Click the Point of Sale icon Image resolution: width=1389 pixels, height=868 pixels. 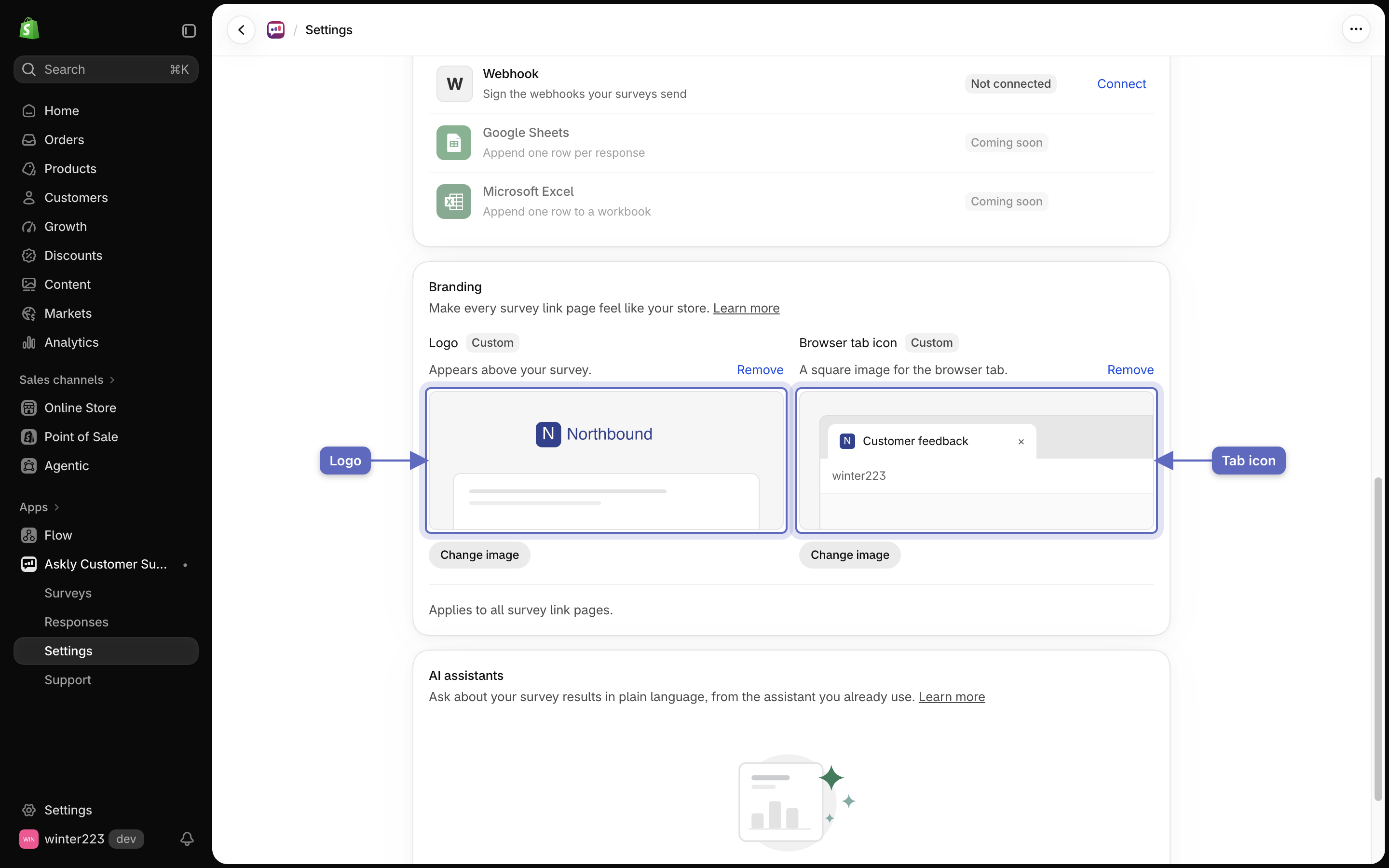point(29,437)
